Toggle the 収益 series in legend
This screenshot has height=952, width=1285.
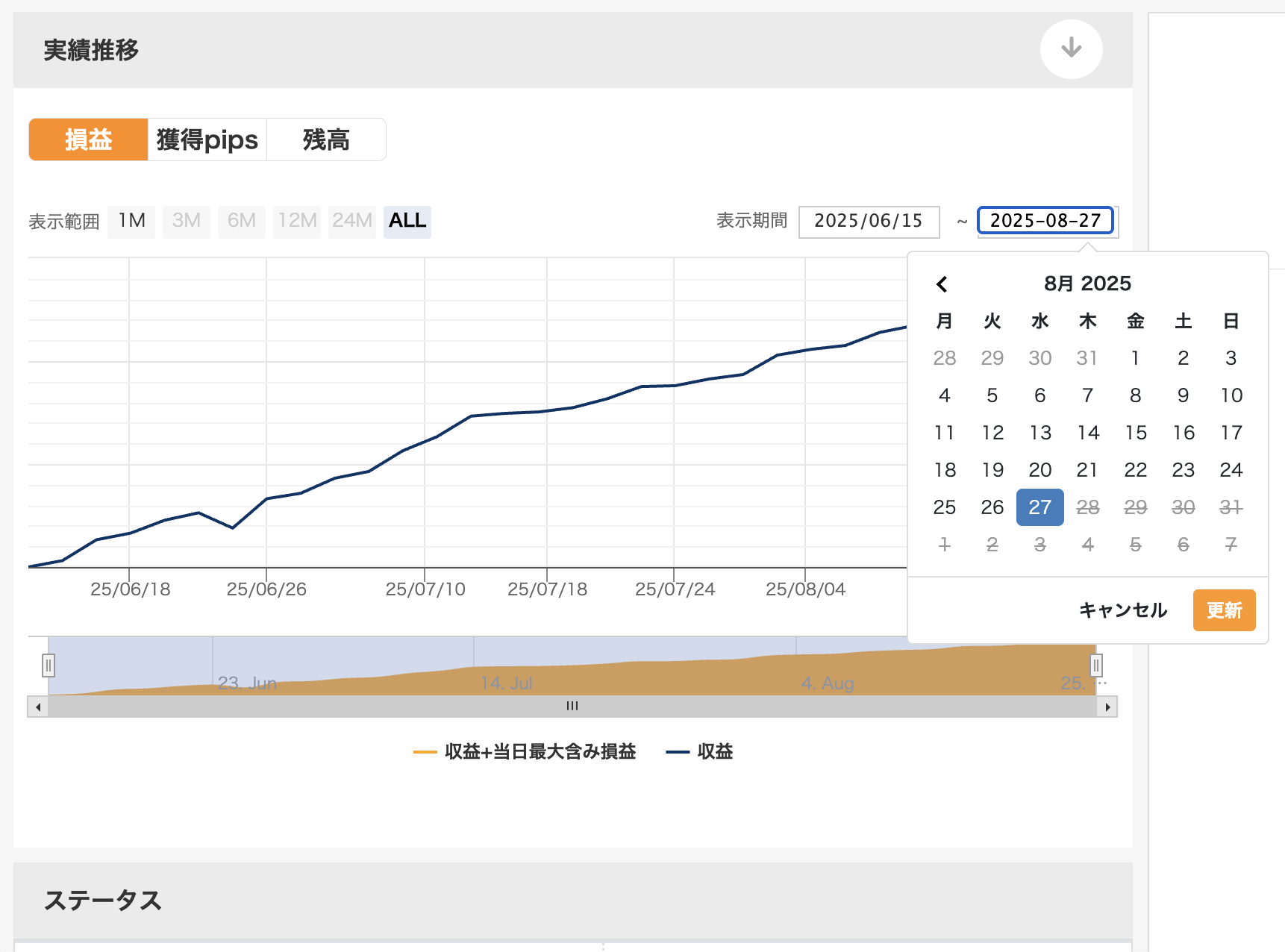click(700, 751)
